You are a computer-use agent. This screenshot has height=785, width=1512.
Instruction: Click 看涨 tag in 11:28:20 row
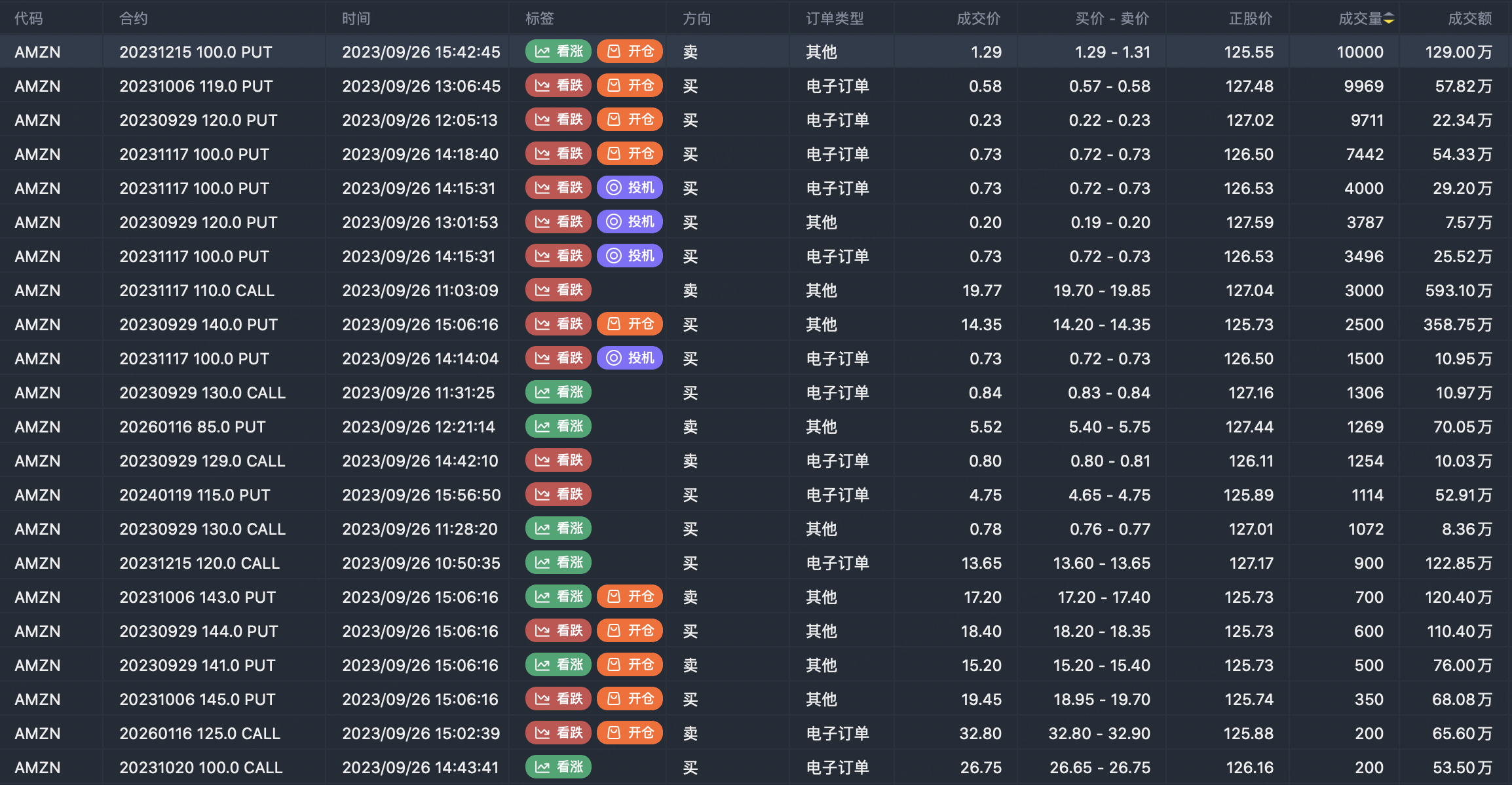pyautogui.click(x=558, y=528)
